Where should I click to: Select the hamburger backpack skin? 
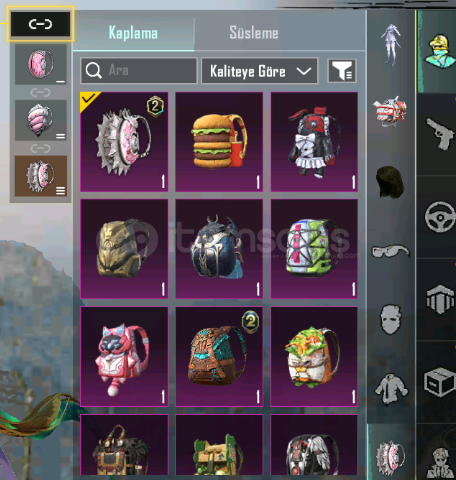219,142
